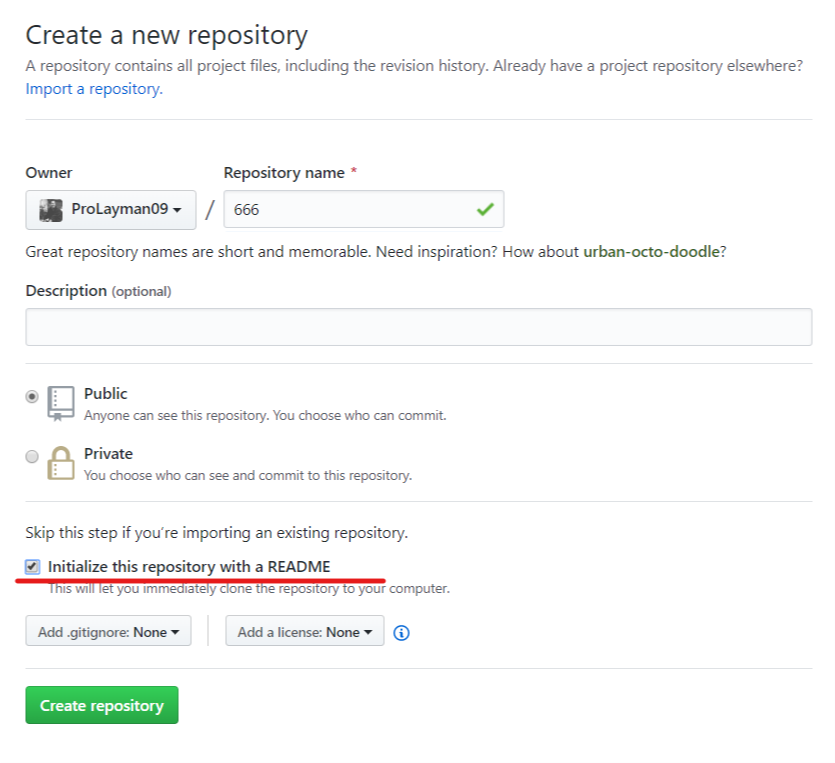
Task: Open the Add .gitignore: None dropdown
Action: [x=108, y=631]
